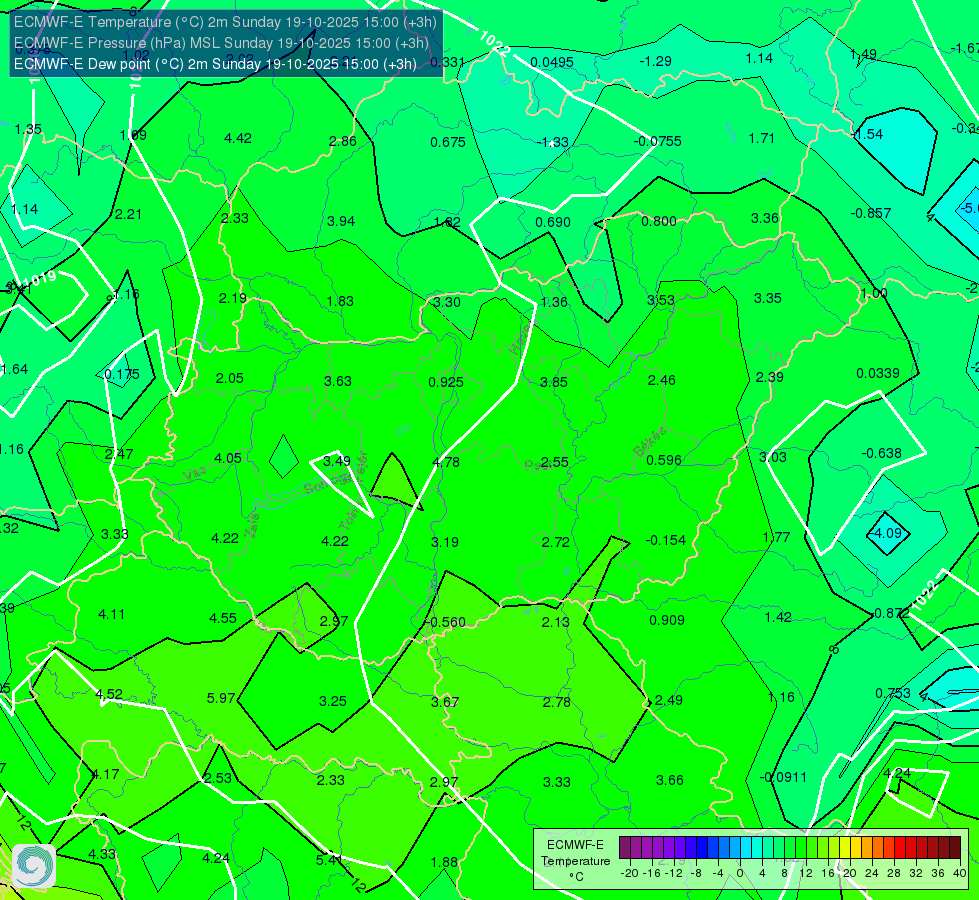Click the dew point value 3.36
979x900 pixels.
point(765,218)
